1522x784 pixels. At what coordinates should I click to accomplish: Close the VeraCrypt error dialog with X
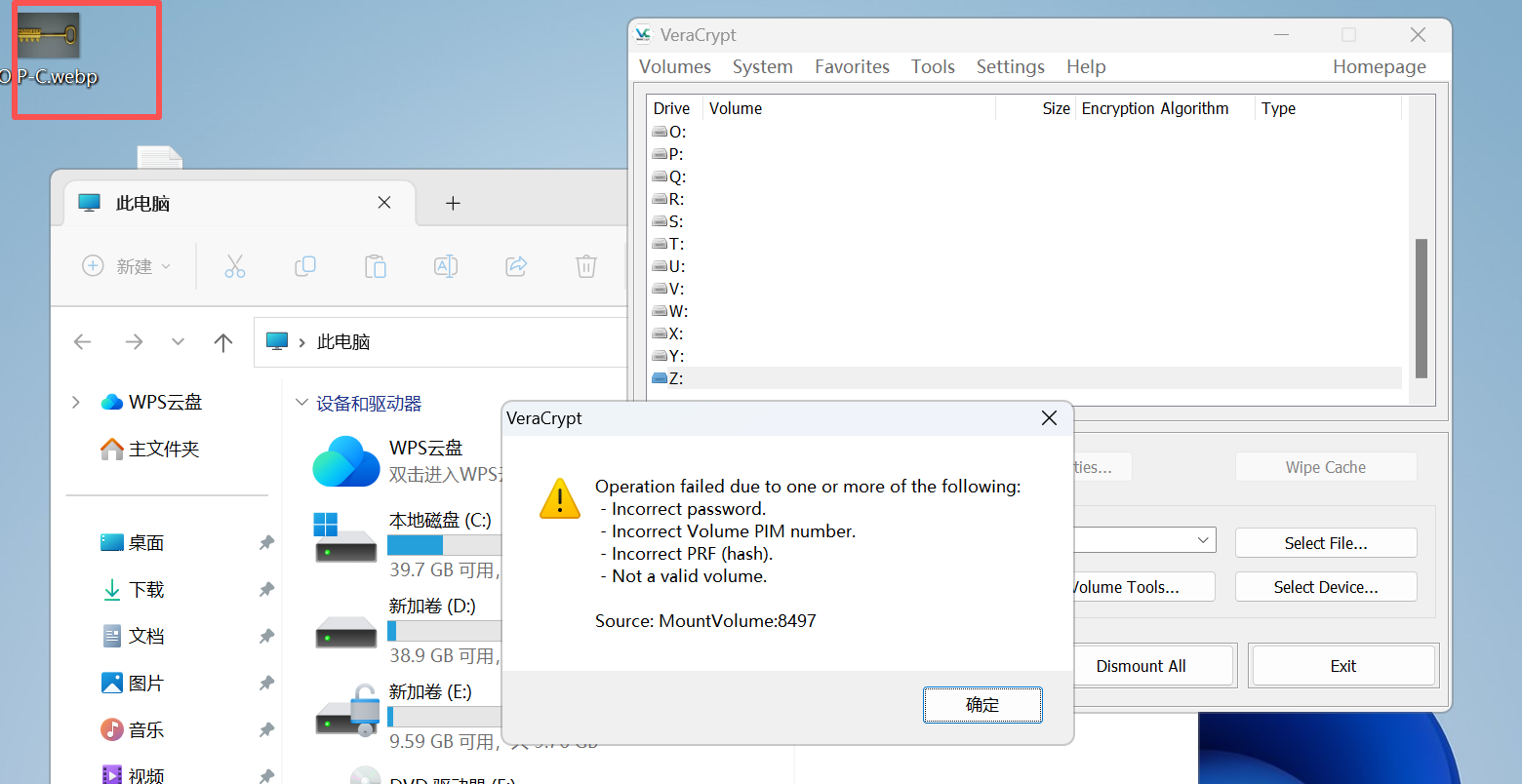[1049, 418]
